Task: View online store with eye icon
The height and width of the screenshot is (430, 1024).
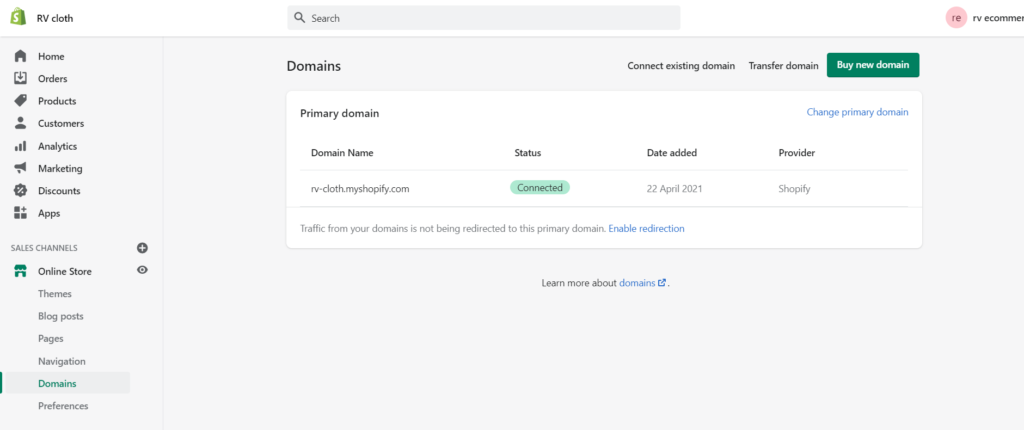Action: point(142,270)
